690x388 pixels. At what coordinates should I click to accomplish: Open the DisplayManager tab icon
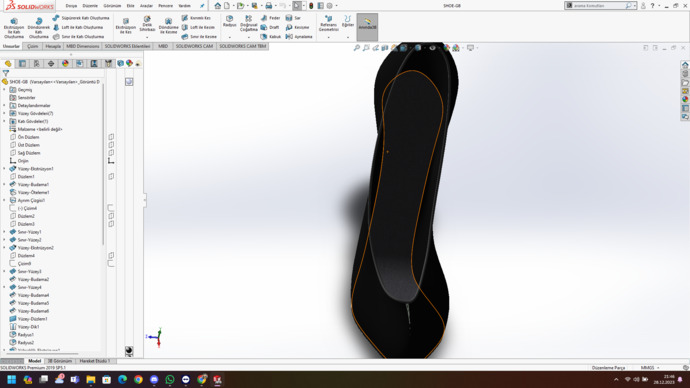point(65,64)
